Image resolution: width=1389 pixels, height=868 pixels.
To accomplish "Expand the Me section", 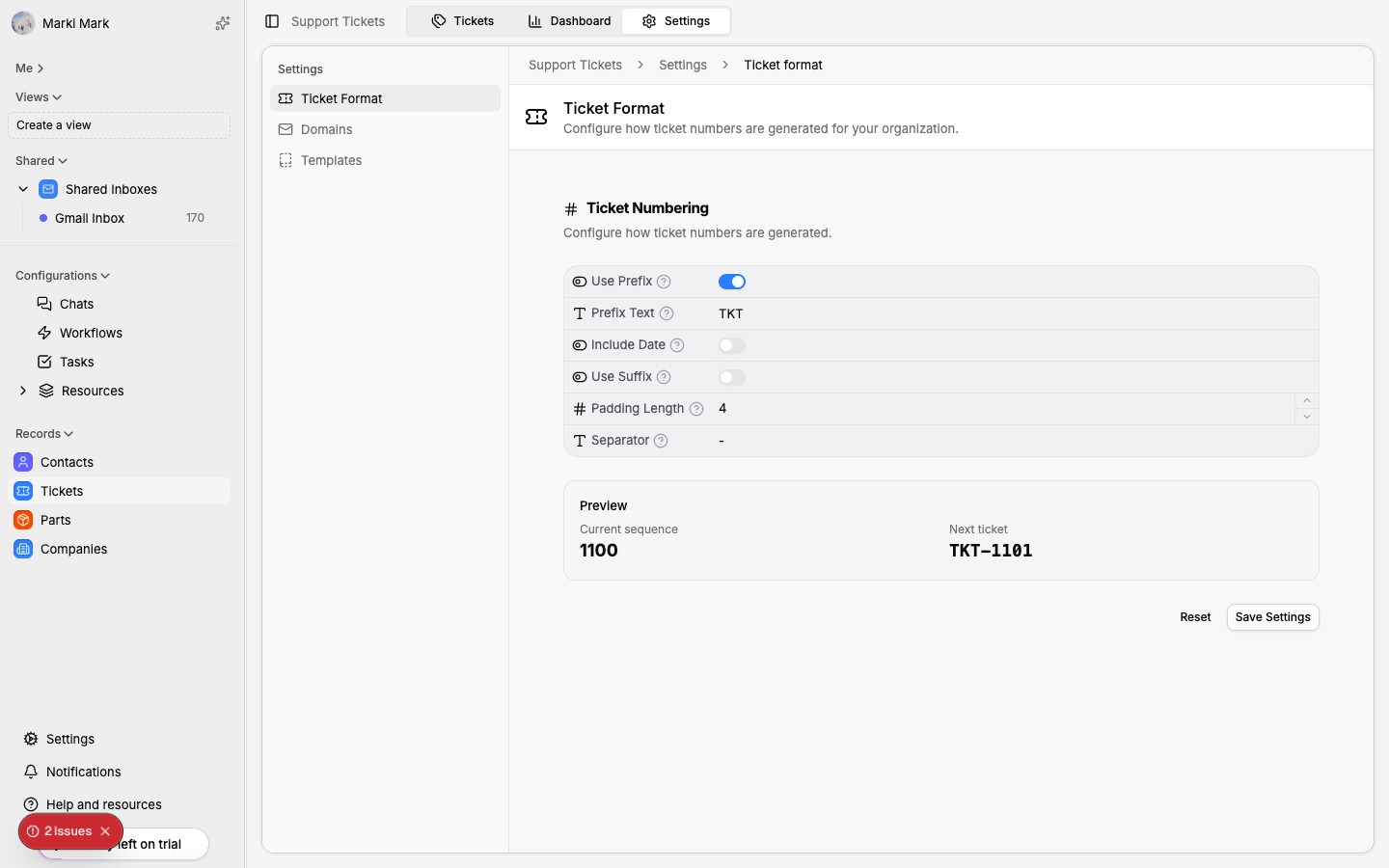I will point(30,68).
